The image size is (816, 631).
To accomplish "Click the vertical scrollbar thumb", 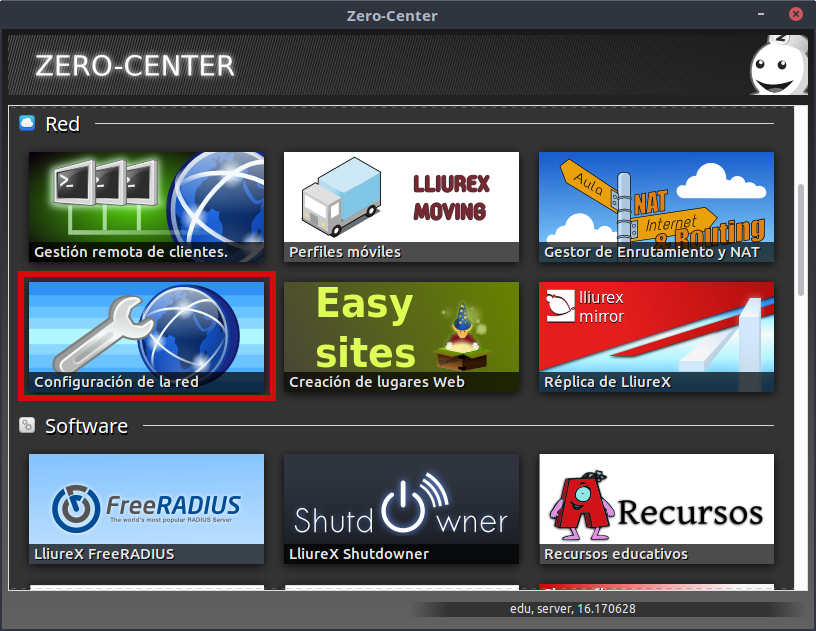I will pyautogui.click(x=800, y=238).
